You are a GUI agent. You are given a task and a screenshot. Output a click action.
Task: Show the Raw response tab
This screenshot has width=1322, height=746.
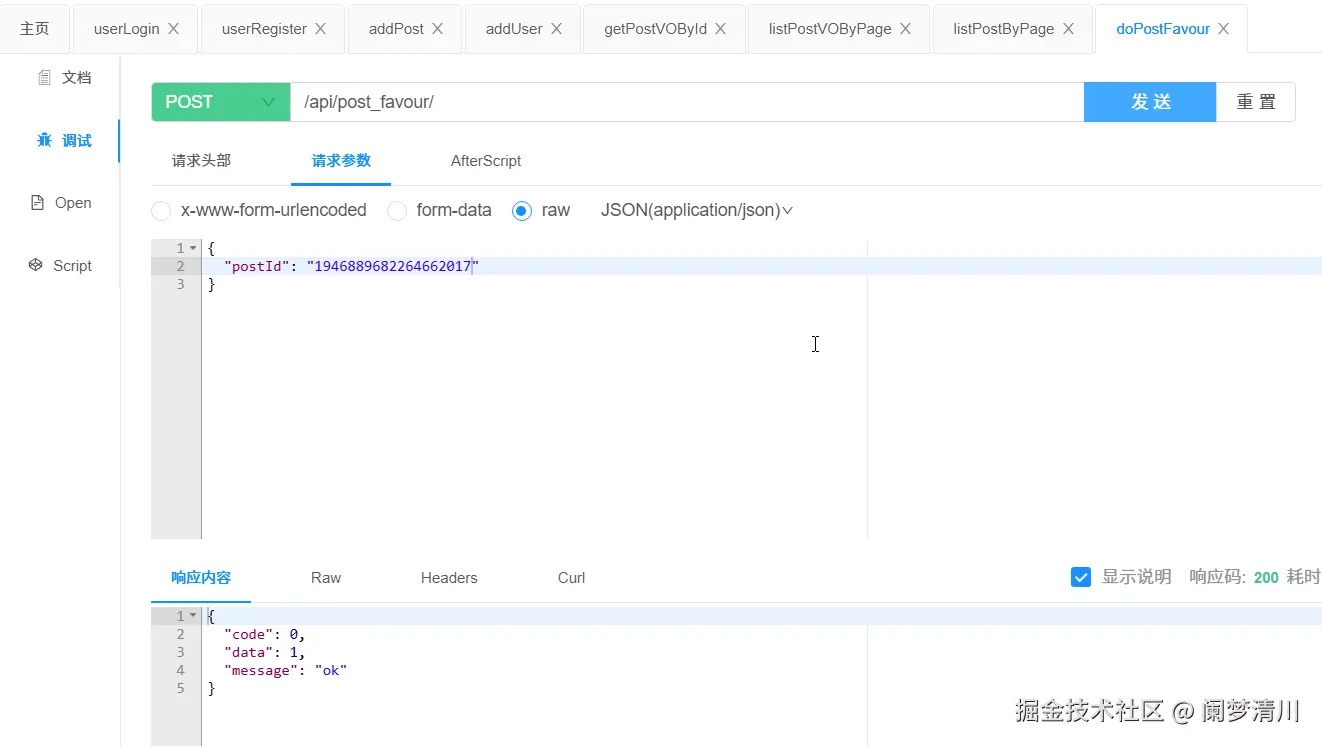(326, 577)
